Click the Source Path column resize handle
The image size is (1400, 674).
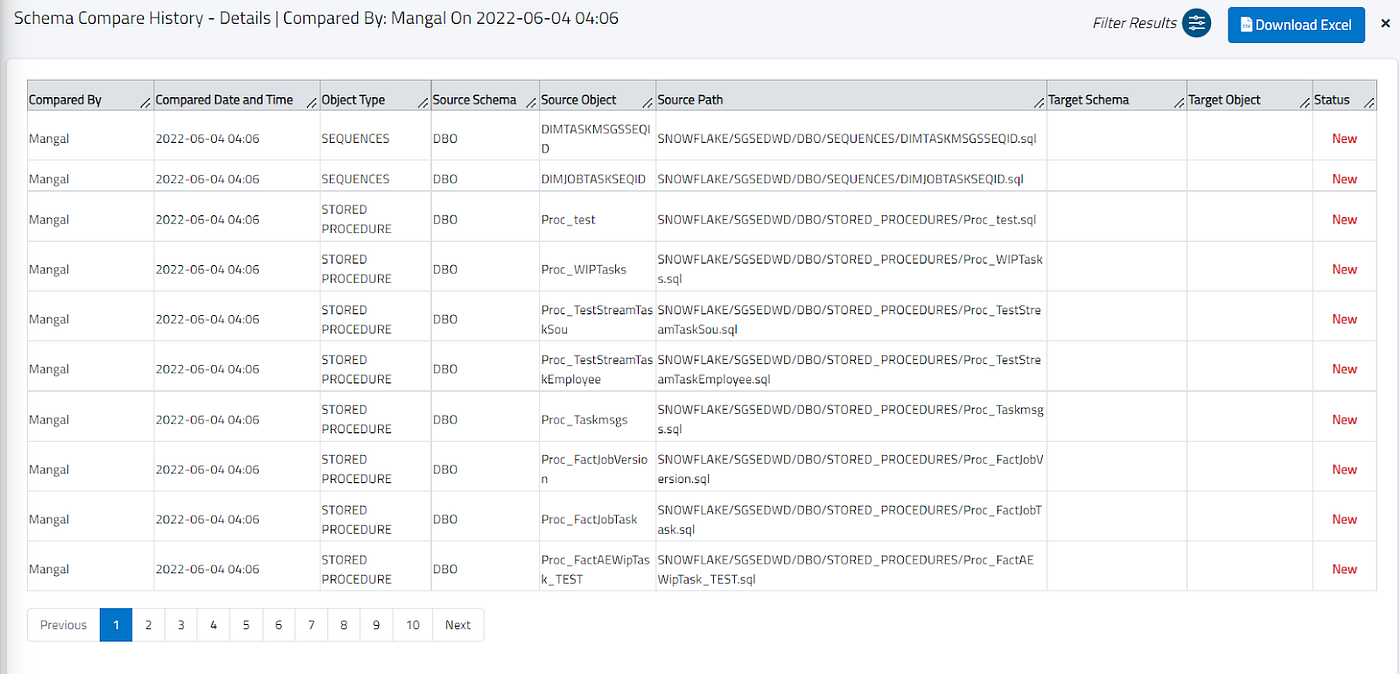[1038, 103]
